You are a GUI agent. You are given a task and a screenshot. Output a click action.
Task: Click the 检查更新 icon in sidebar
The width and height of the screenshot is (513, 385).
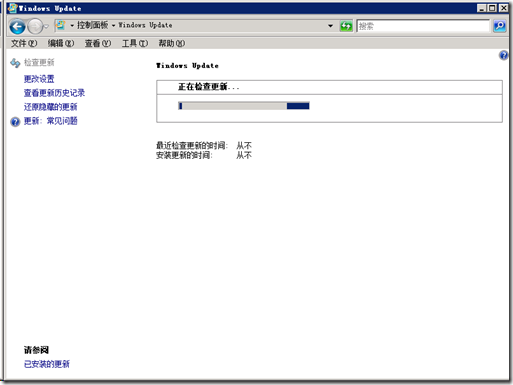point(15,63)
